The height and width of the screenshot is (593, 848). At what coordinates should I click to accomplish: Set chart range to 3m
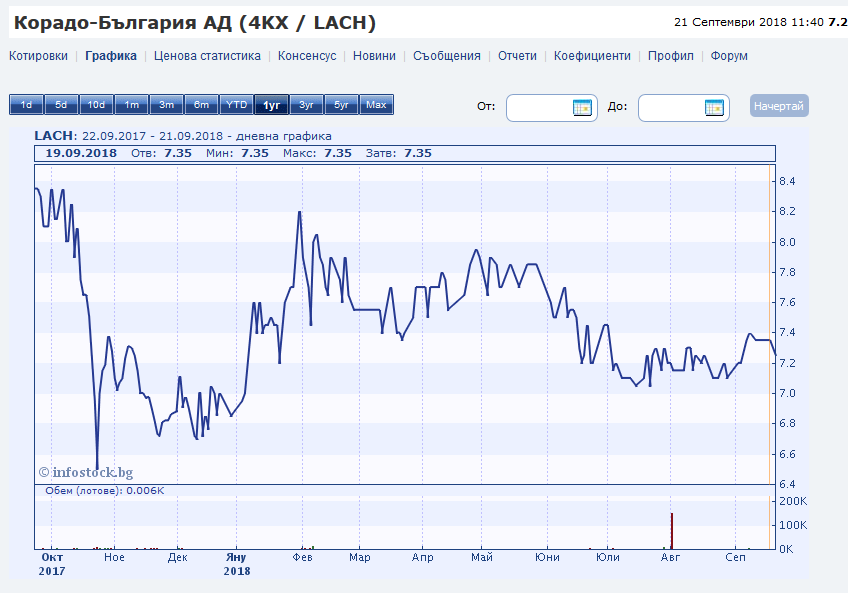tap(167, 104)
